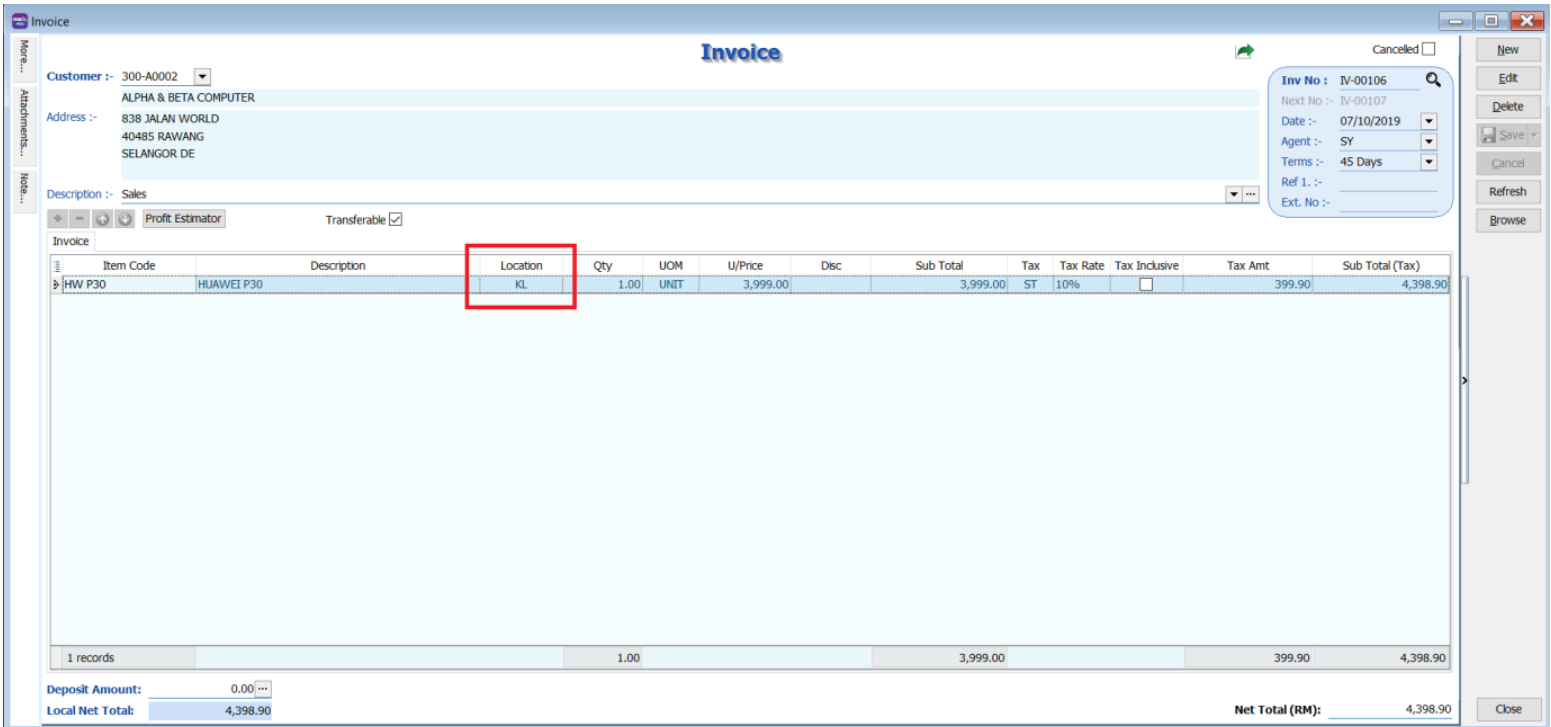The height and width of the screenshot is (727, 1551).
Task: Select the Invoice tab above the grid
Action: tap(71, 241)
